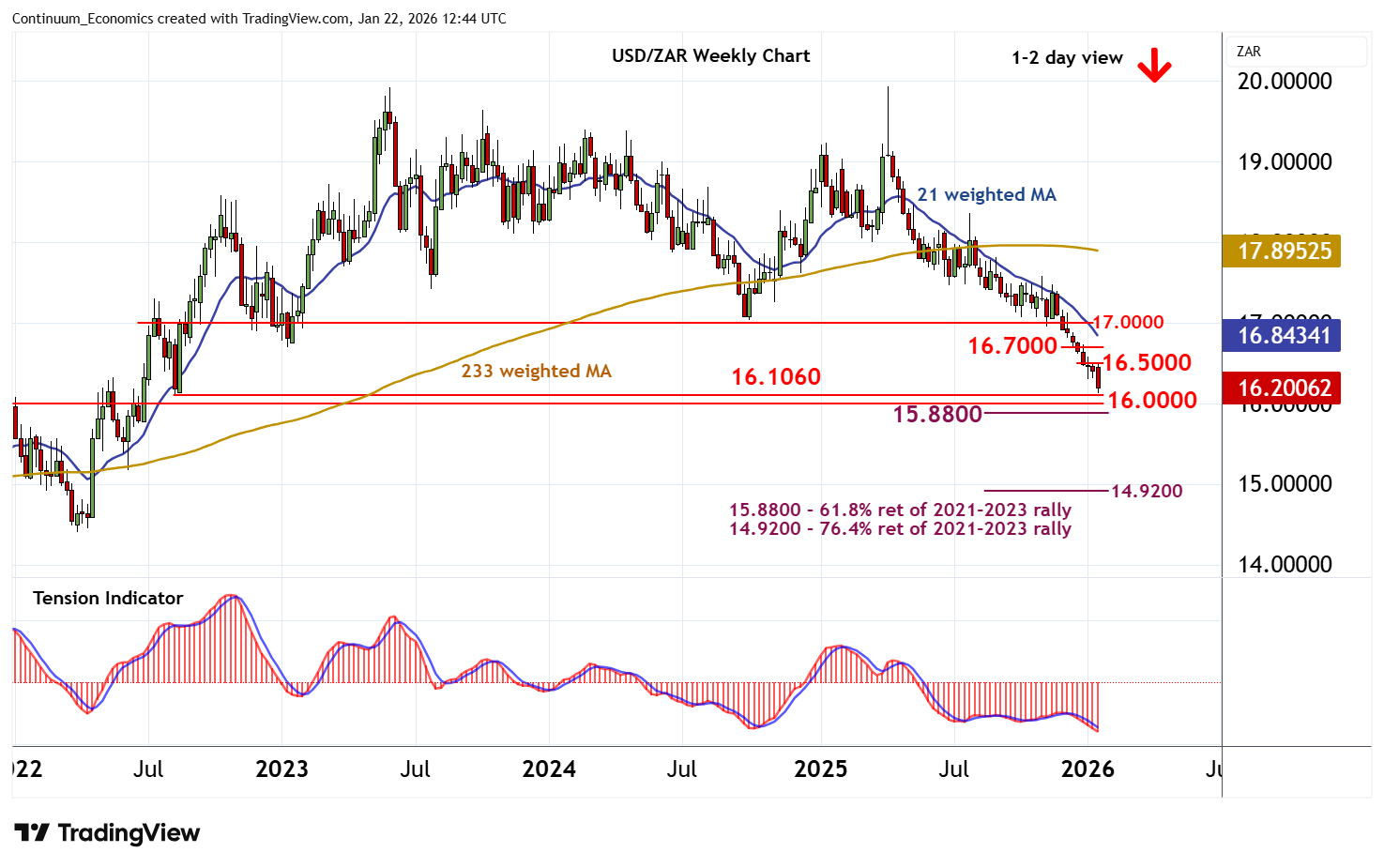Click the 14.9200 retracement level label

1146,491
